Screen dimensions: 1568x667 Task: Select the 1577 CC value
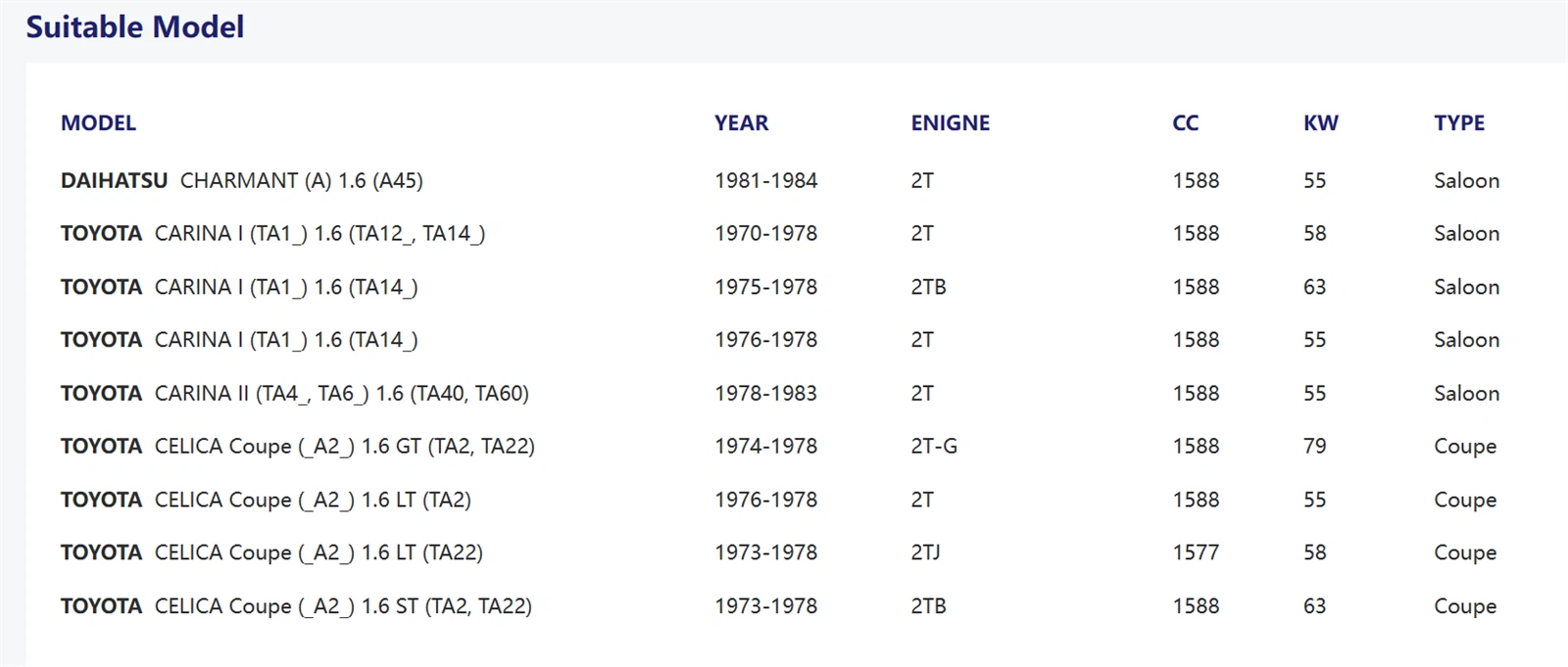(x=1196, y=553)
